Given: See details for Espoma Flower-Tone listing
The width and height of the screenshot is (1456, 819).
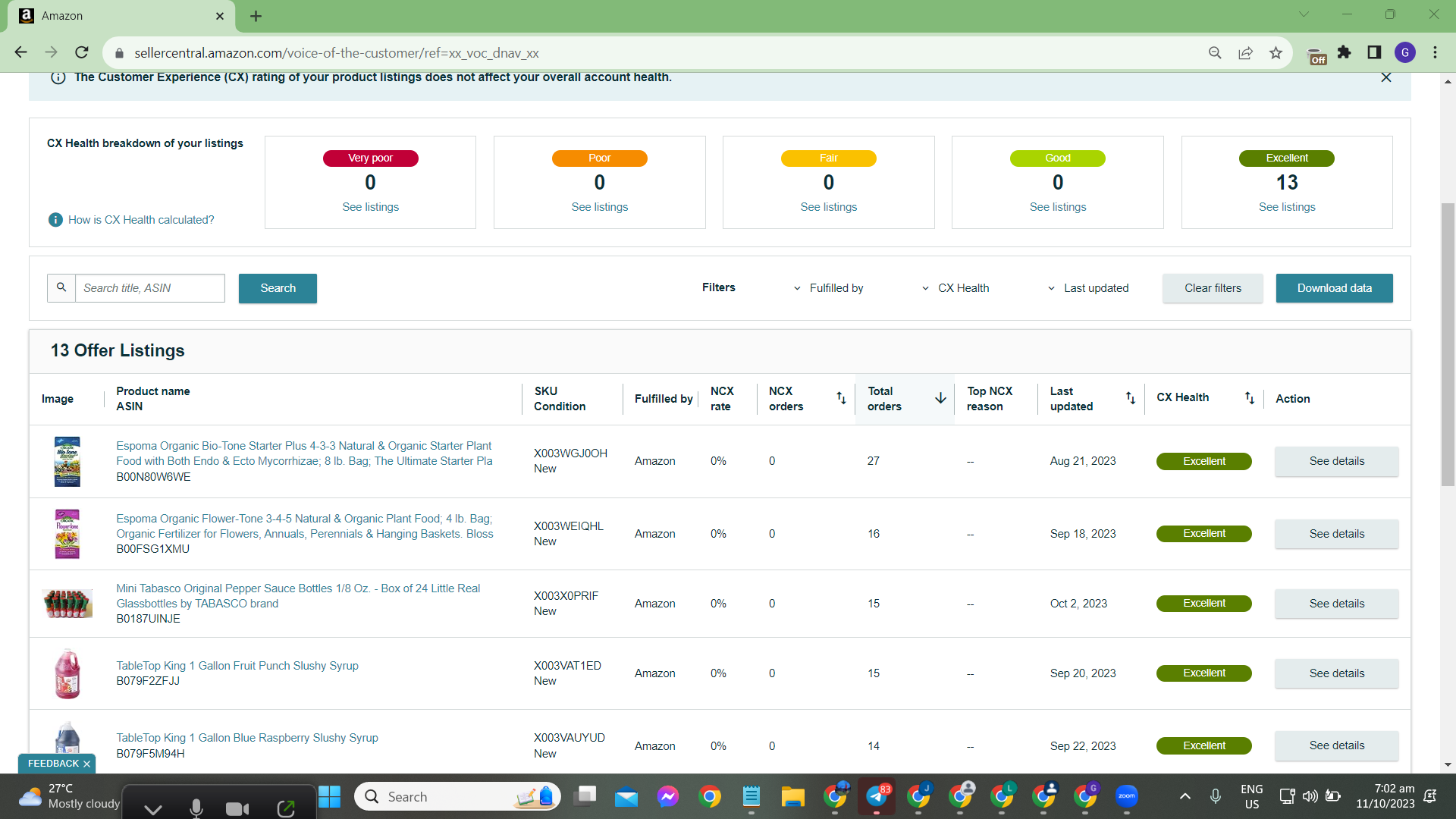Looking at the screenshot, I should (x=1336, y=534).
